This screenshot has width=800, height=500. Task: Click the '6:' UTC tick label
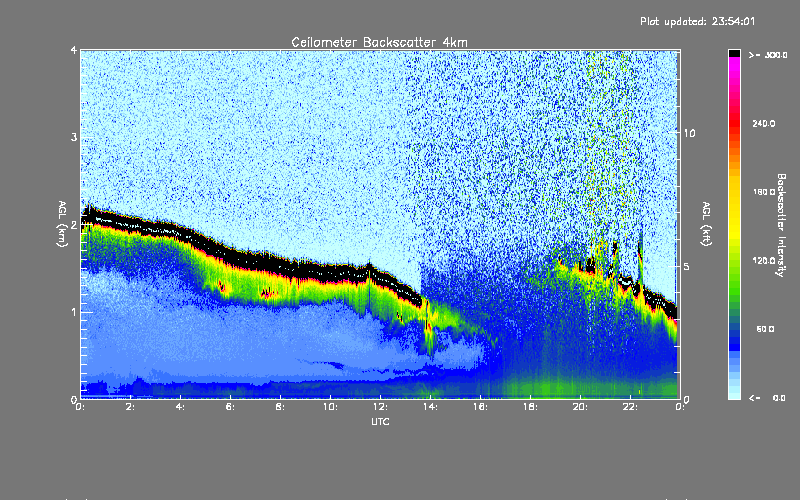point(231,407)
